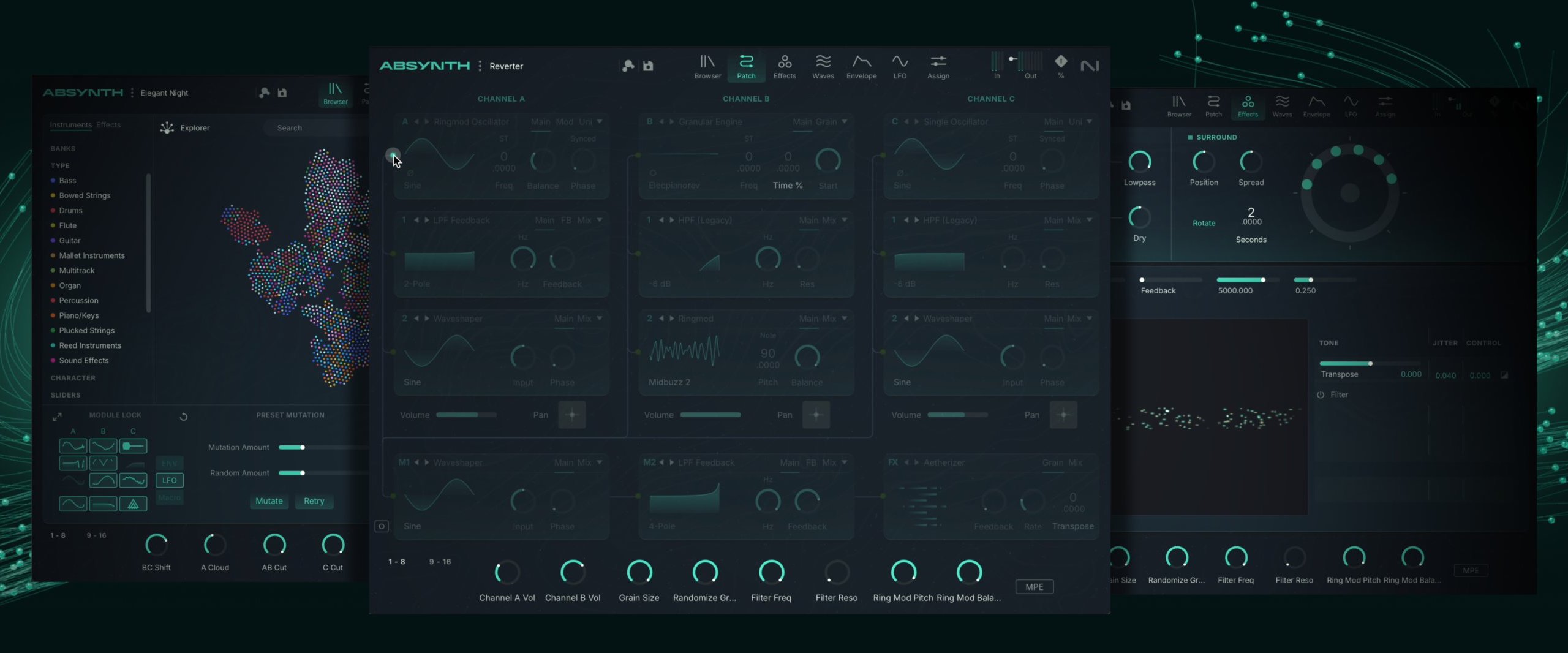Viewport: 1568px width, 653px height.
Task: Adjust the Mutation Amount slider
Action: (302, 447)
